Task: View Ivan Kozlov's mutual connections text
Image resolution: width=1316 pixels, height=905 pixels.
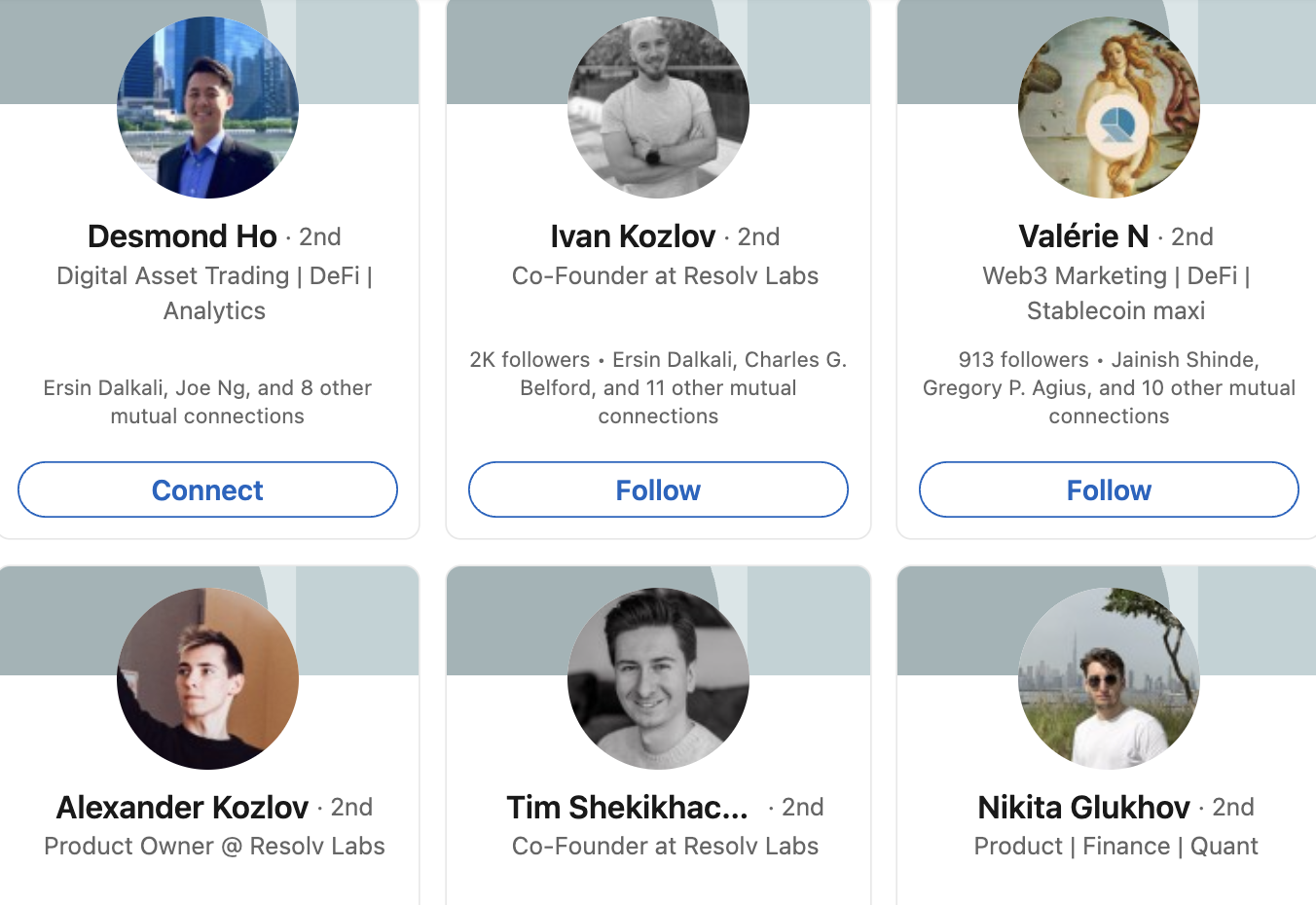Action: pyautogui.click(x=658, y=388)
